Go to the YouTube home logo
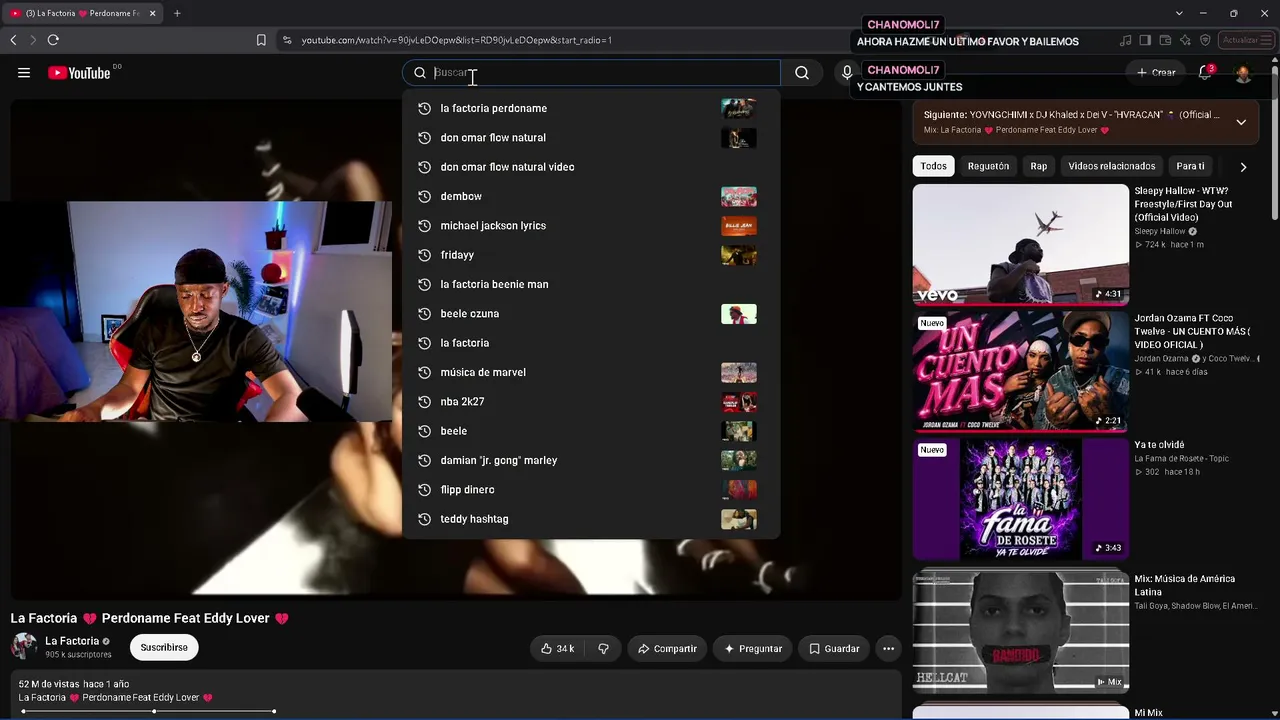Image resolution: width=1280 pixels, height=720 pixels. (x=79, y=73)
